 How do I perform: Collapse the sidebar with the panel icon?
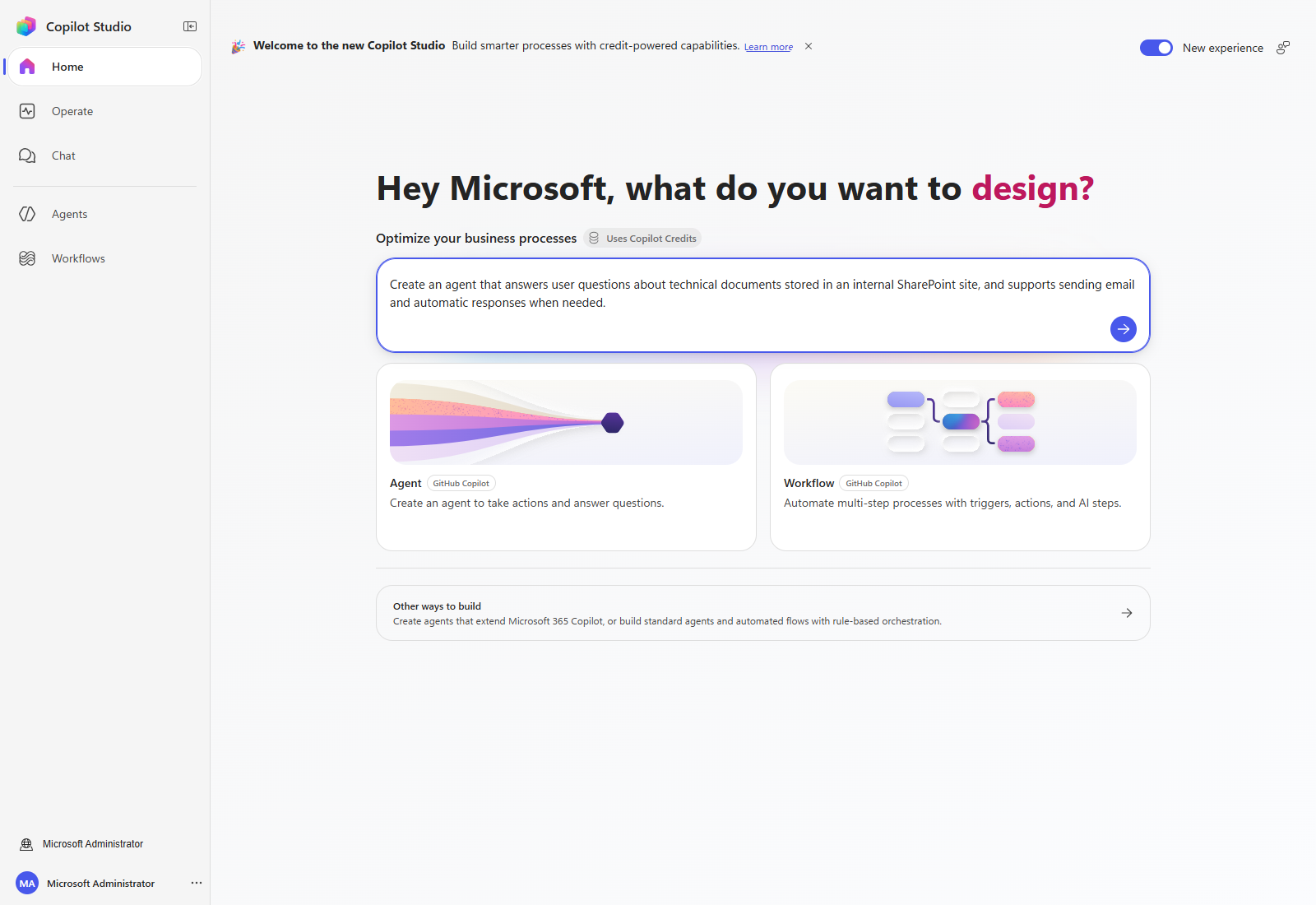190,26
